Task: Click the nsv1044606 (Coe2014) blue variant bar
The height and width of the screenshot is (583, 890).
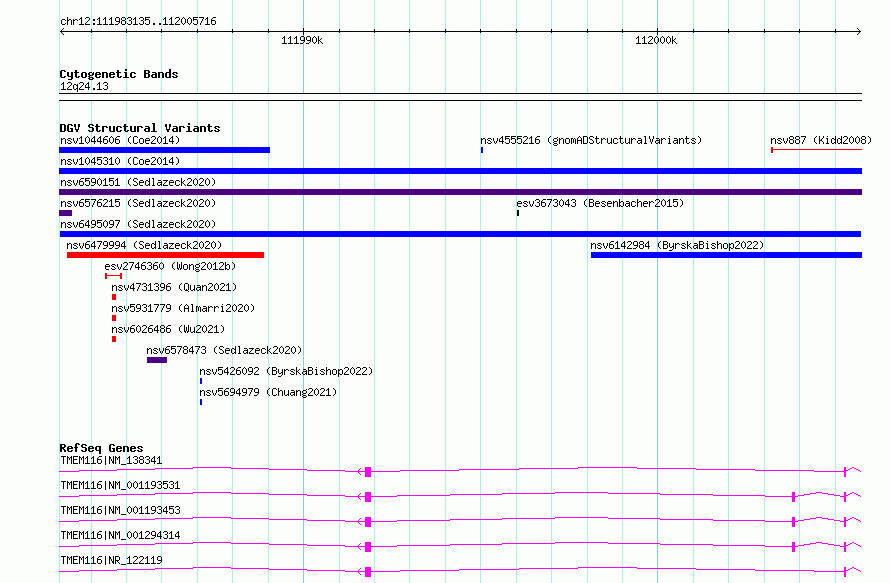Action: pyautogui.click(x=165, y=150)
